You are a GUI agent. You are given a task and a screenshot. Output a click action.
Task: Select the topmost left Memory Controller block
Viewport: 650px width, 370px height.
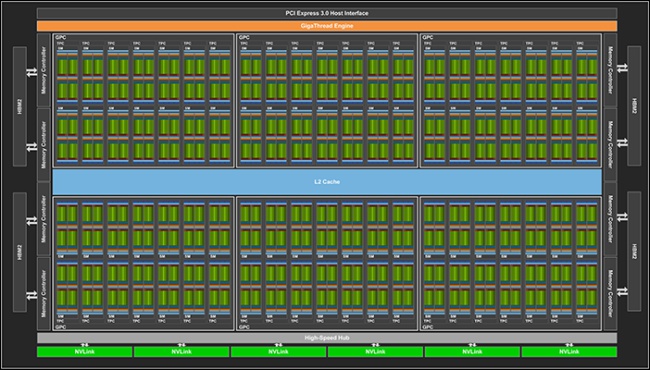click(x=44, y=70)
